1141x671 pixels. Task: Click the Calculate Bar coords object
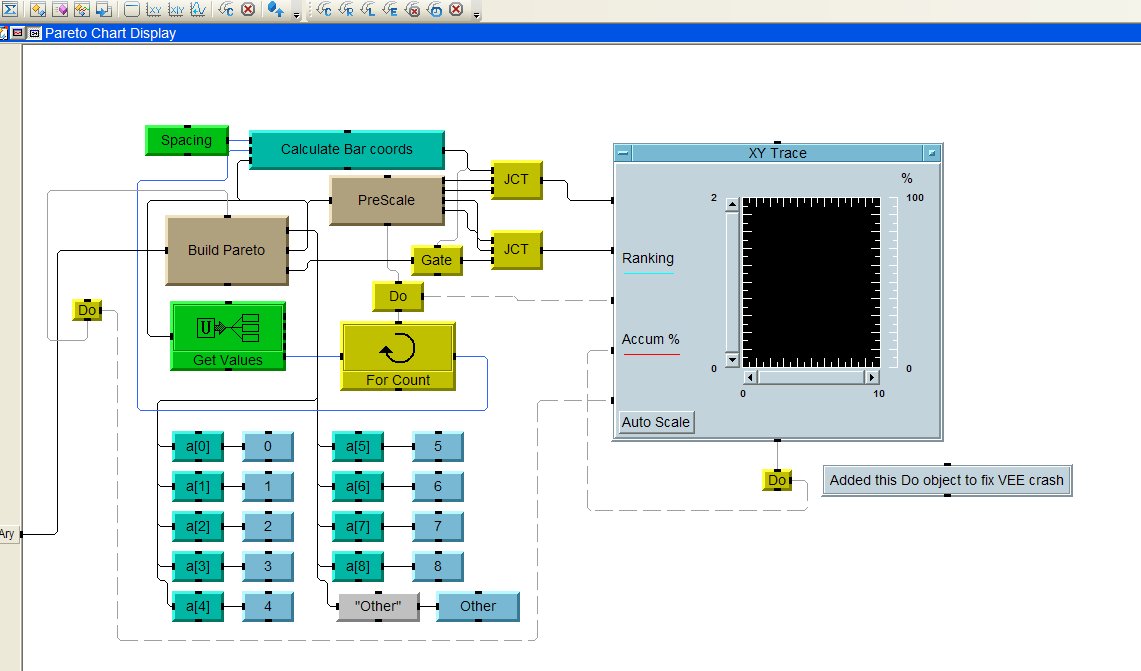pyautogui.click(x=346, y=149)
